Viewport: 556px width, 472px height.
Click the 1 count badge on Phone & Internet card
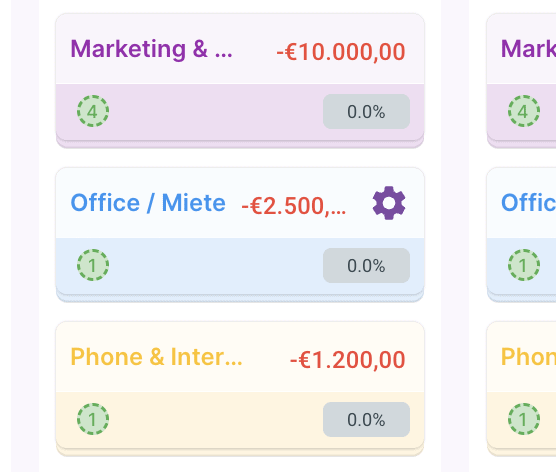pos(93,419)
